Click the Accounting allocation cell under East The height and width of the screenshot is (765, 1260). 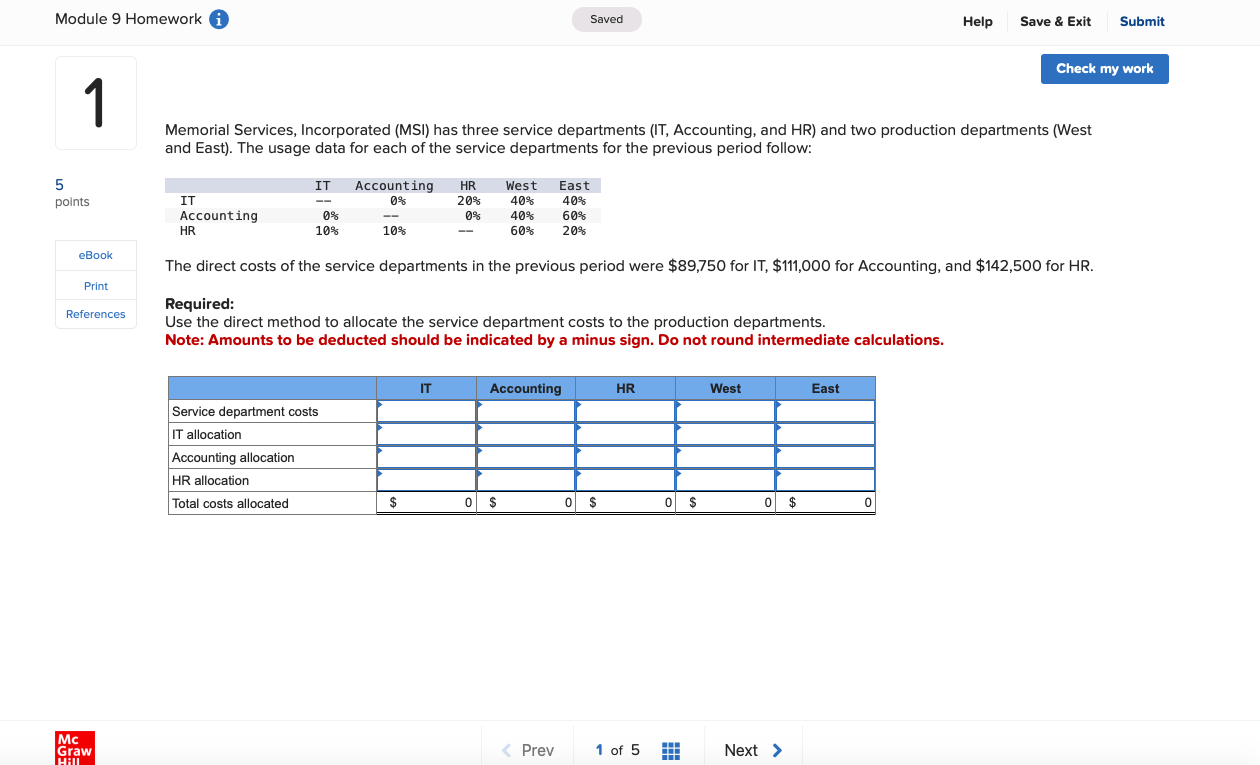pos(825,457)
